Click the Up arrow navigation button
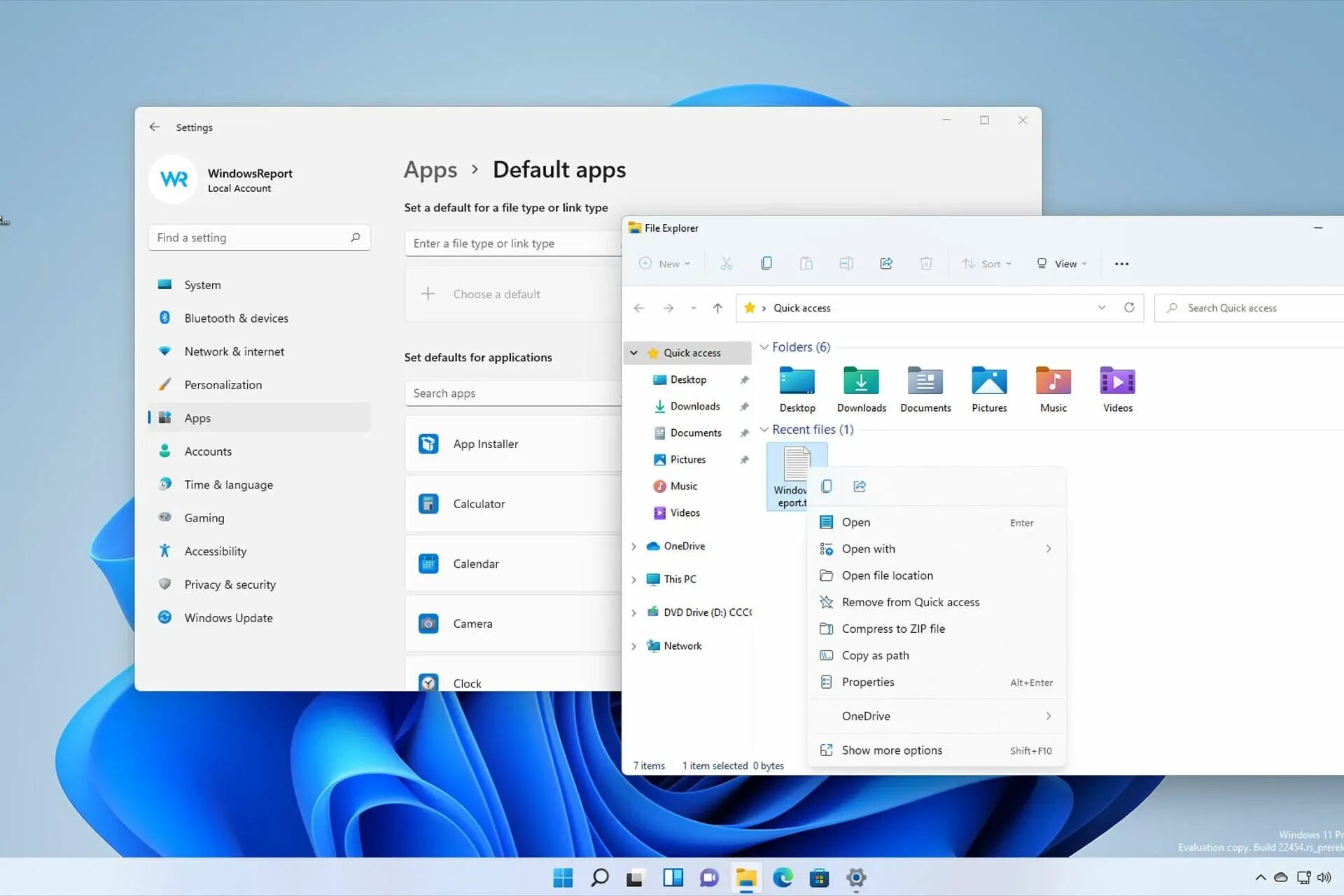Viewport: 1344px width, 896px height. point(717,308)
